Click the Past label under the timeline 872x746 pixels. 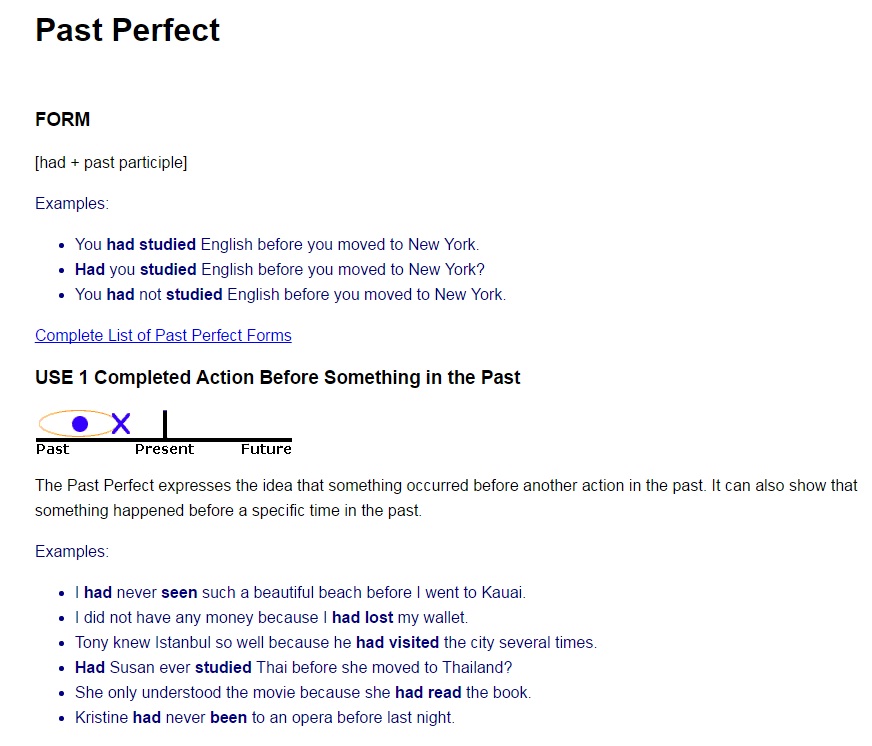coord(52,449)
